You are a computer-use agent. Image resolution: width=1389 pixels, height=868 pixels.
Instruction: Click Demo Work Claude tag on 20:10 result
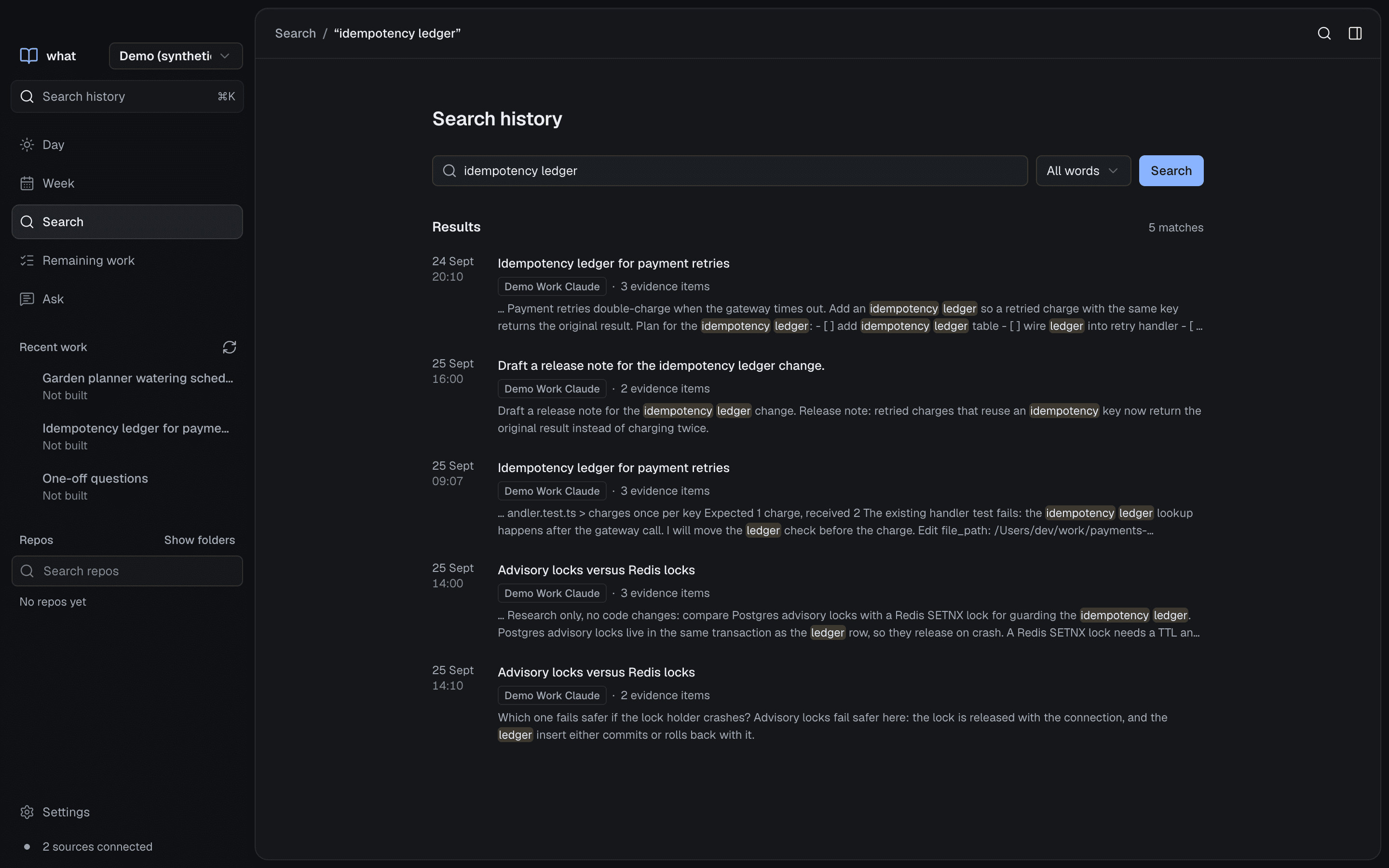pyautogui.click(x=552, y=286)
